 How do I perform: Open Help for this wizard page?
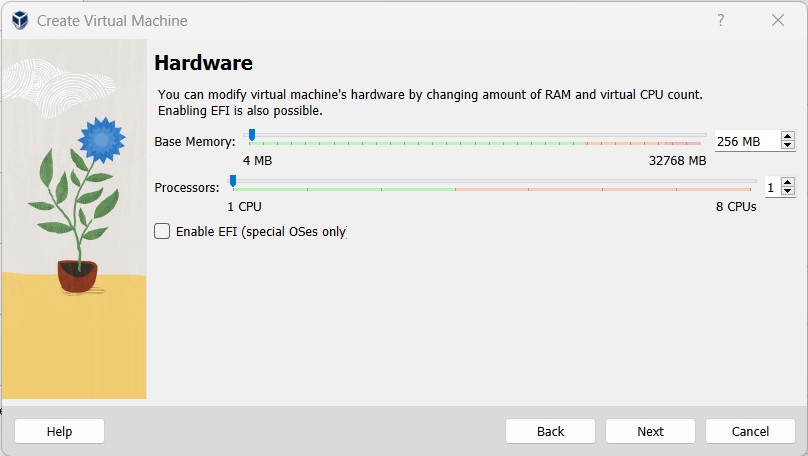(59, 431)
